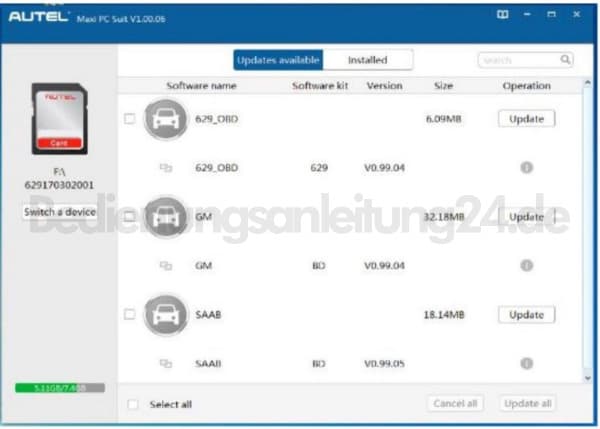
Task: Click the SD card device image
Action: 60,119
